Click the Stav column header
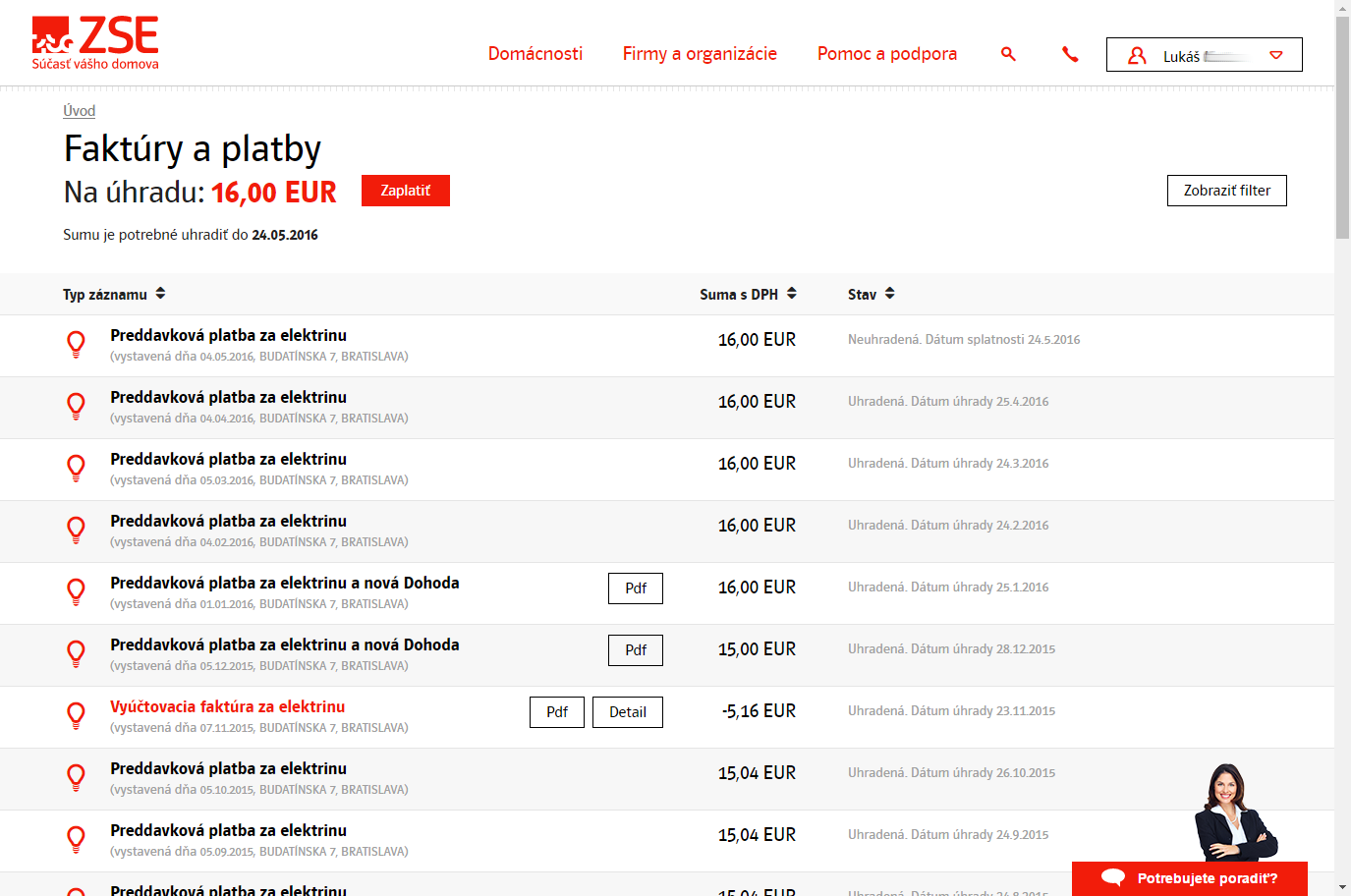 click(862, 295)
